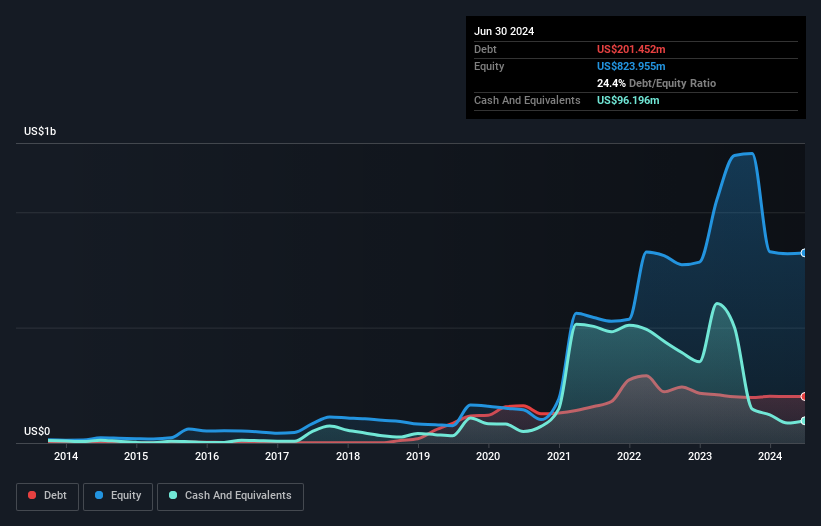Click the US$1b y-axis label
The image size is (821, 526).
(x=40, y=131)
